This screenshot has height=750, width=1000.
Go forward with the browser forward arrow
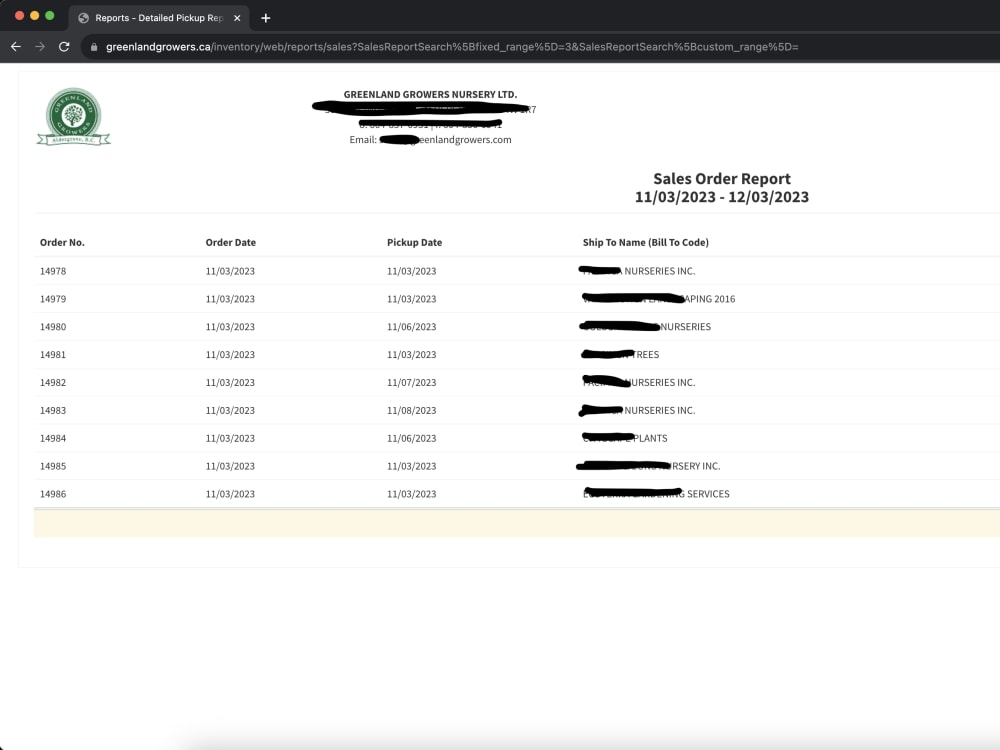40,47
